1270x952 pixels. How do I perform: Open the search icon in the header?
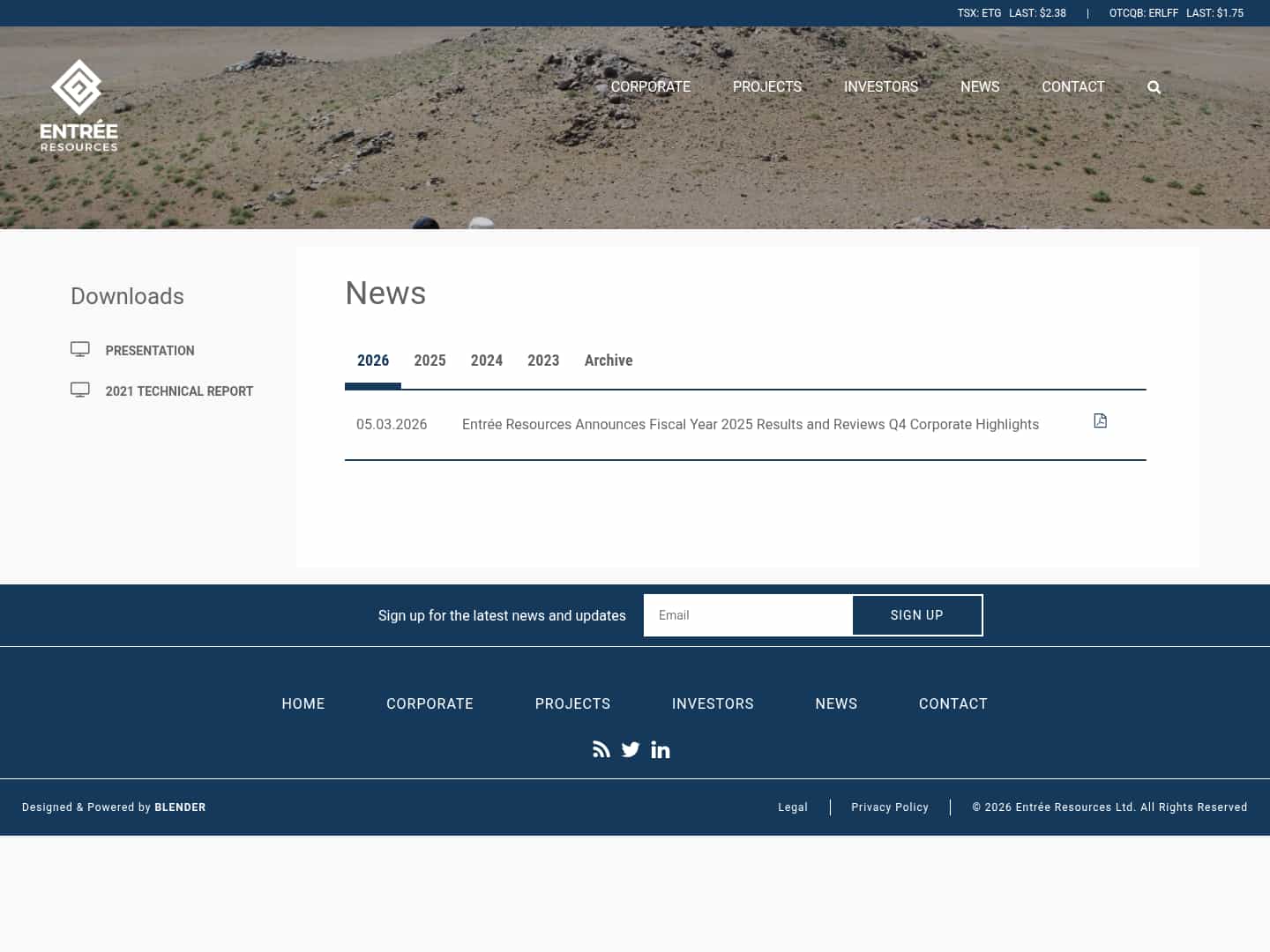pyautogui.click(x=1154, y=86)
